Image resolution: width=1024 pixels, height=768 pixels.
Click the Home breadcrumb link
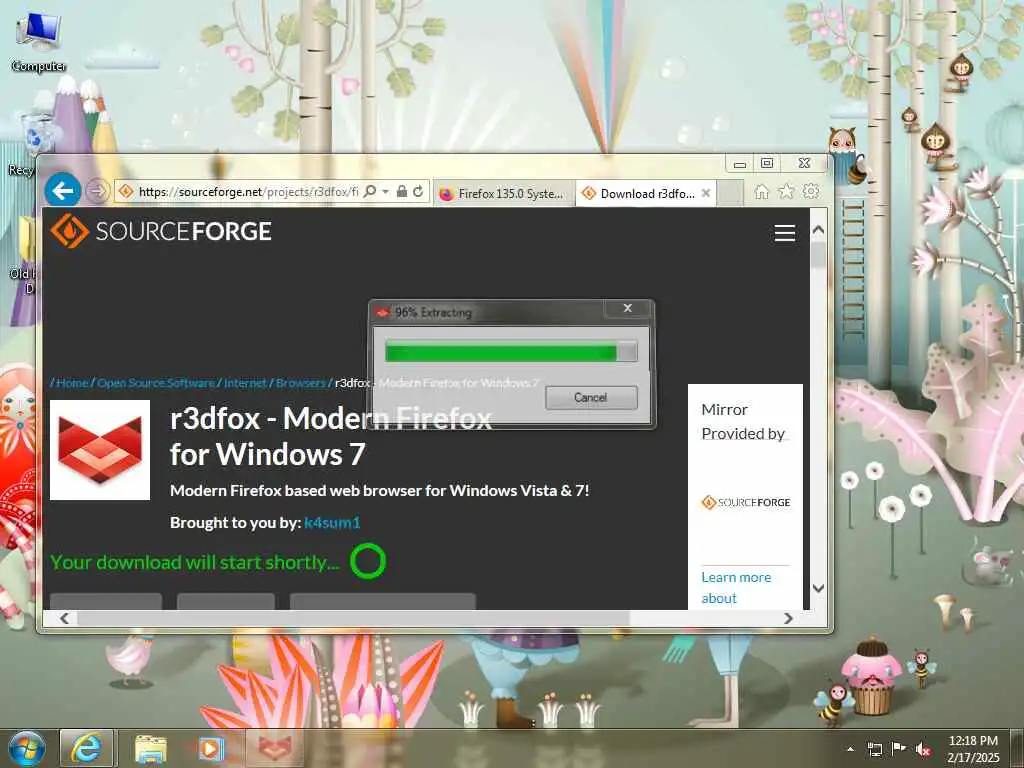(x=72, y=383)
